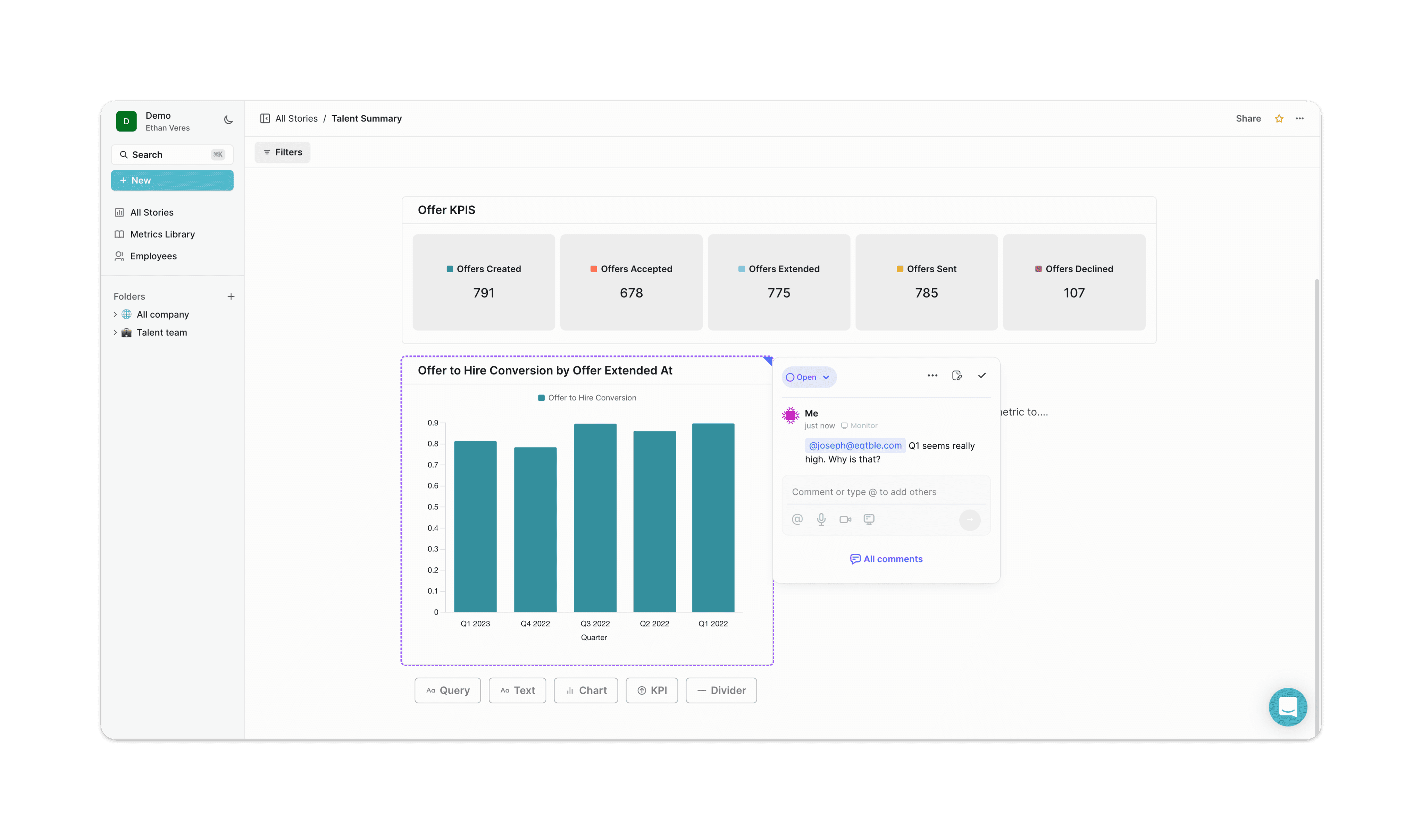Open the Open status dropdown
Screen dimensions: 1422x840
[x=808, y=377]
